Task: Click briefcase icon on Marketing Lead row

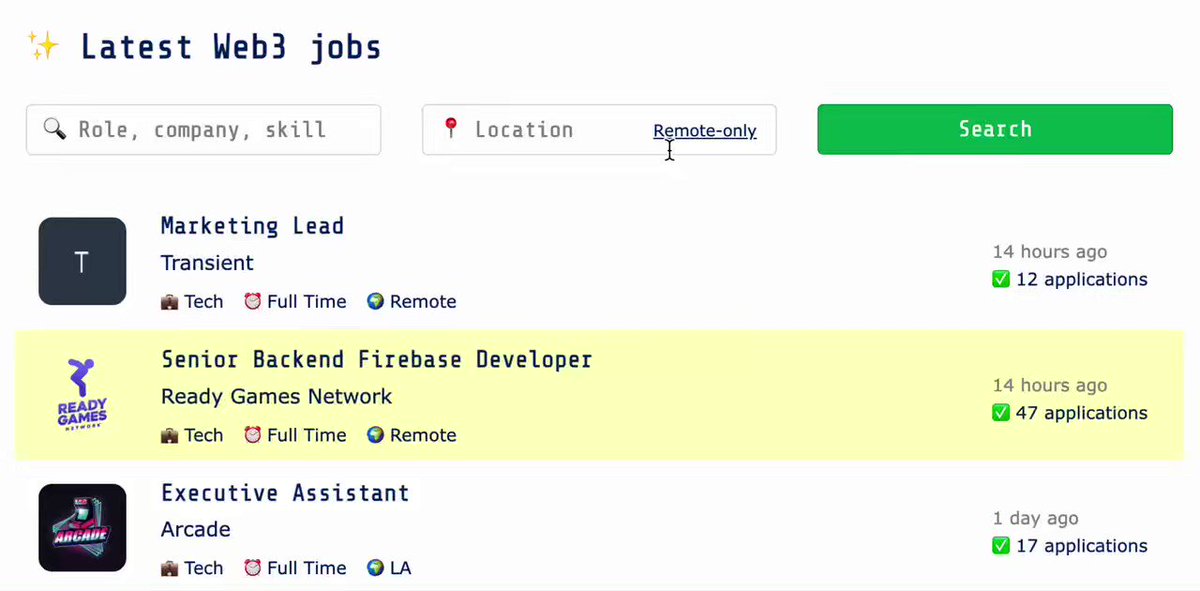Action: click(169, 302)
